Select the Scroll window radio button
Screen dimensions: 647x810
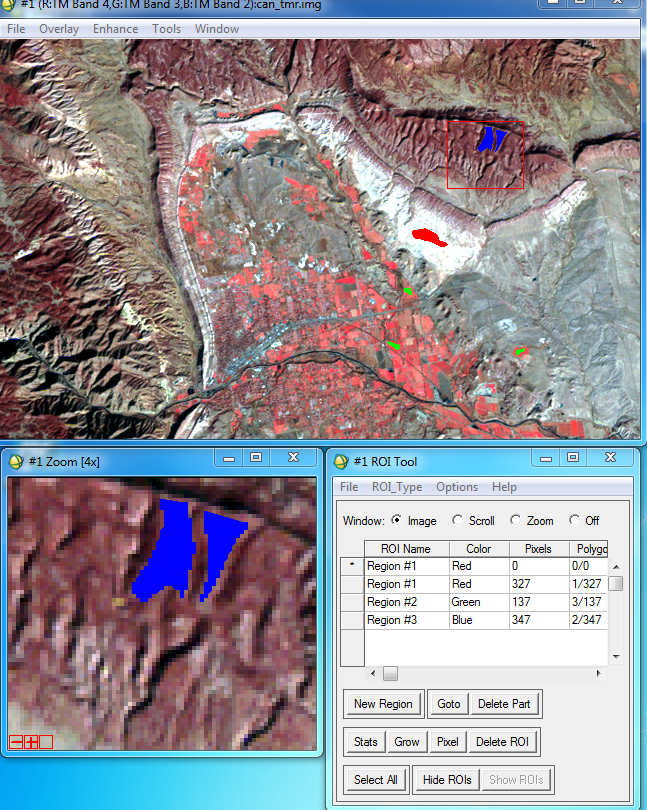click(457, 520)
